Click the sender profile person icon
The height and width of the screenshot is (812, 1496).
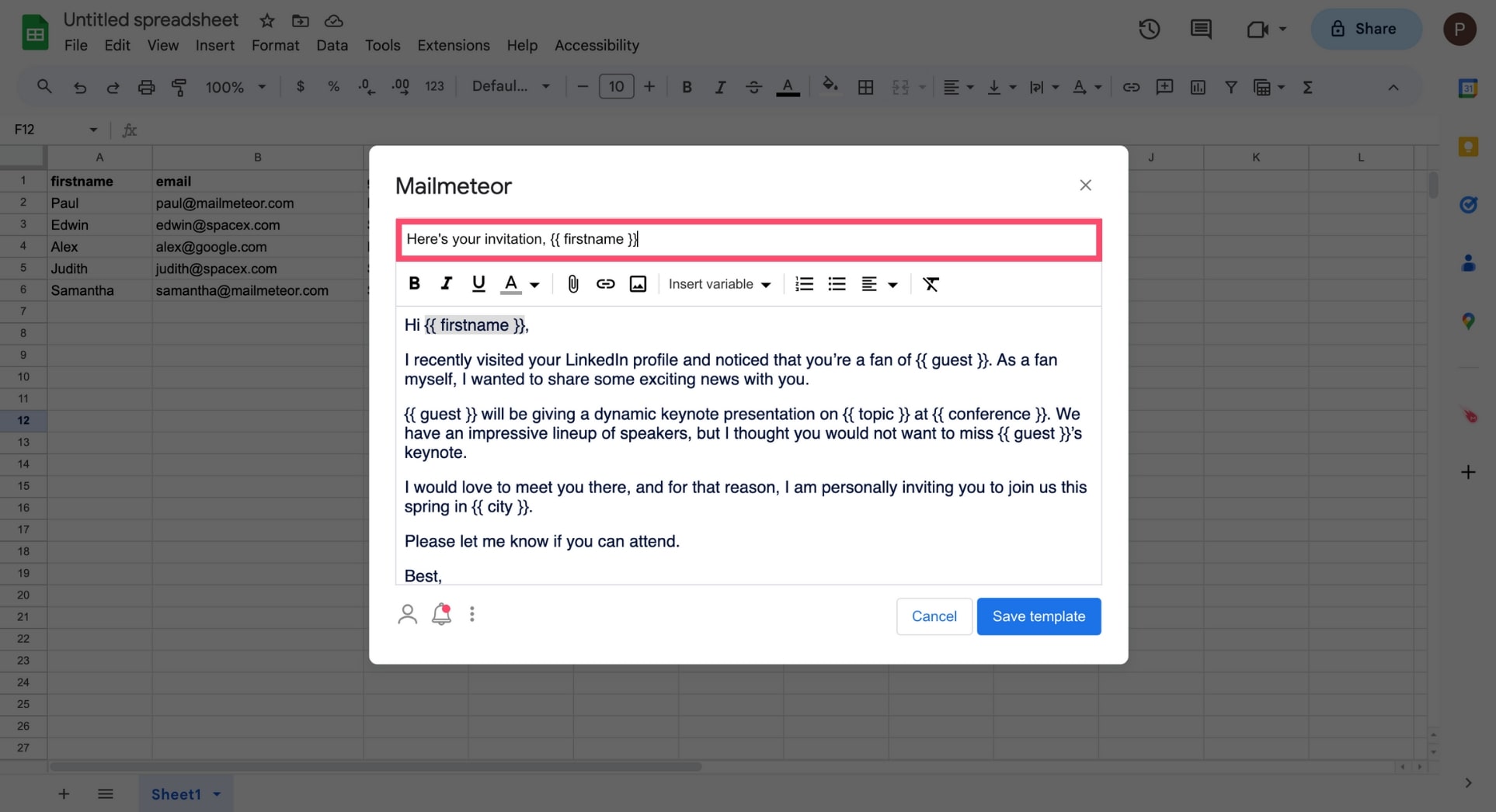point(408,614)
